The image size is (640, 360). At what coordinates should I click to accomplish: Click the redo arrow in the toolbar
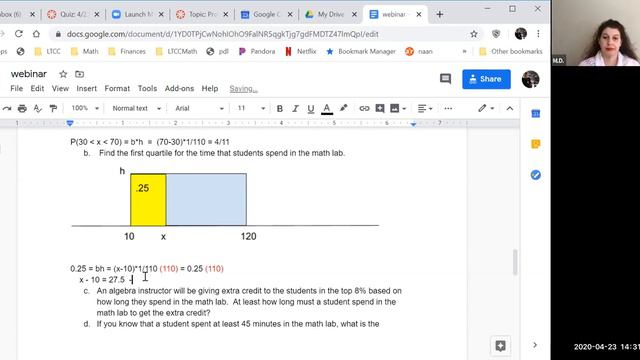click(7, 108)
